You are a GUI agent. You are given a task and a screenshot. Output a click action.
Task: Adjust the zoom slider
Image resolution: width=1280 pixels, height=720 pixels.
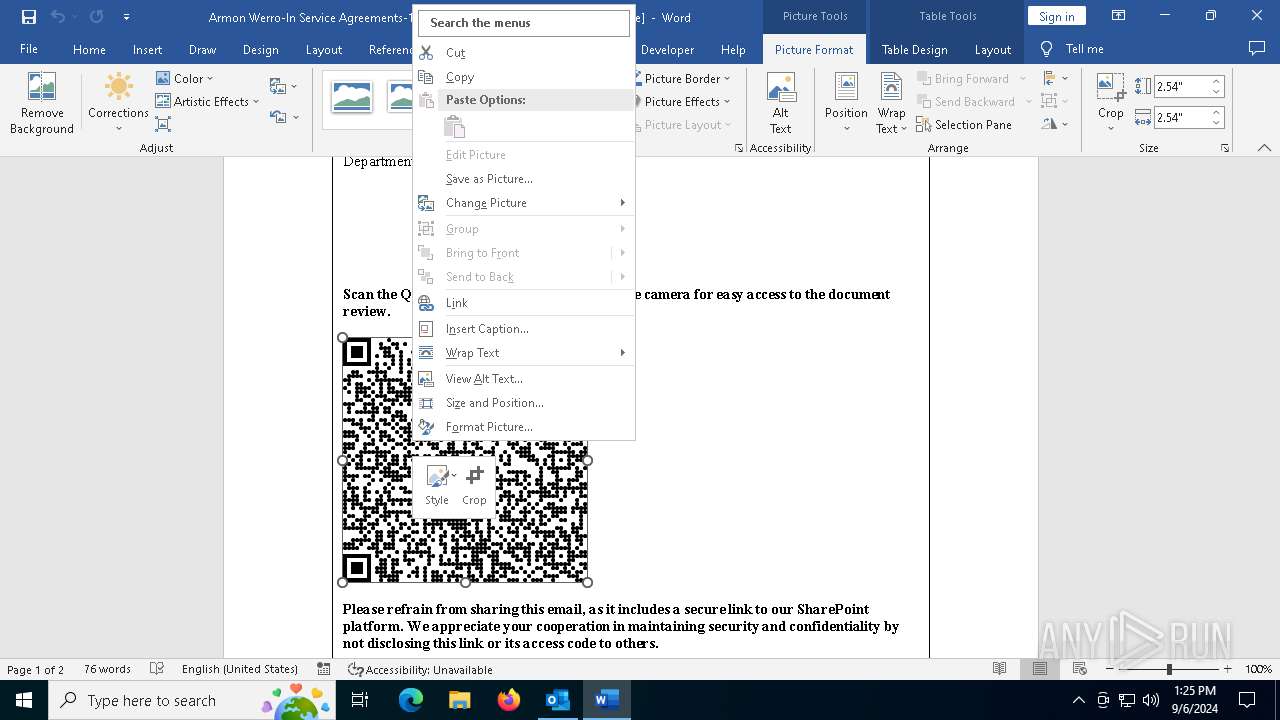[1169, 669]
